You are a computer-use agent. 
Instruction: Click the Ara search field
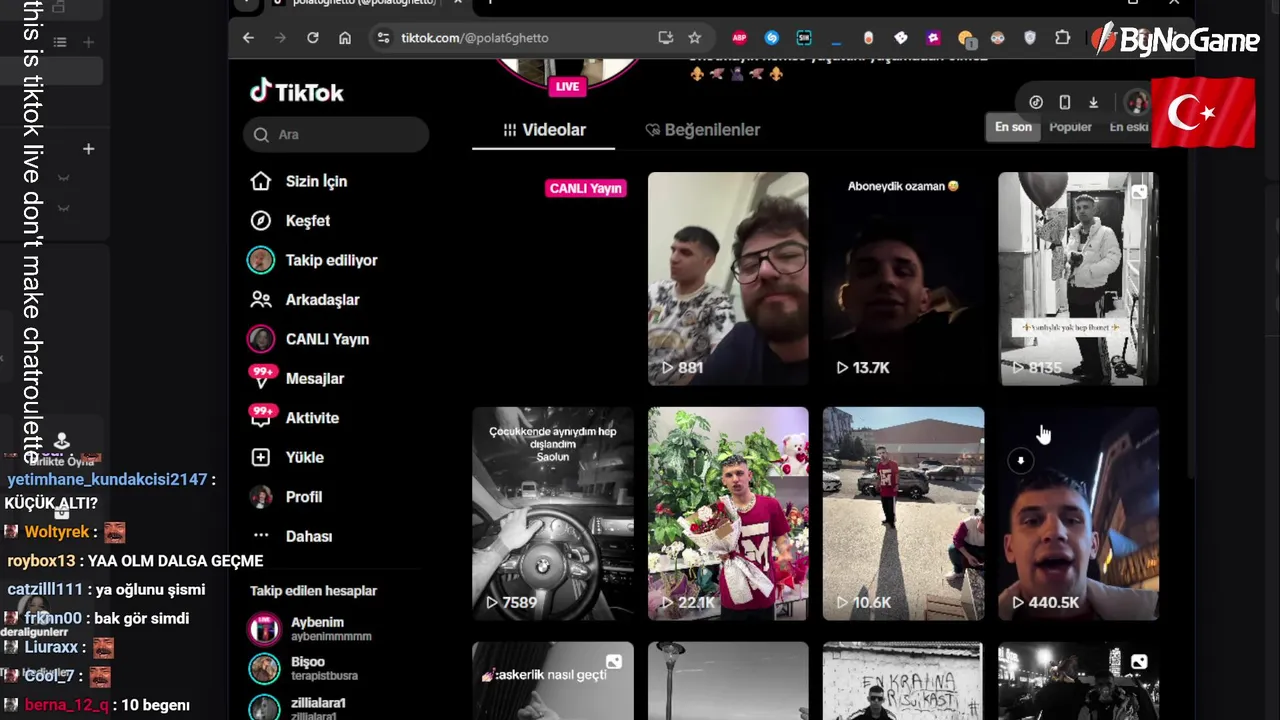[x=336, y=134]
